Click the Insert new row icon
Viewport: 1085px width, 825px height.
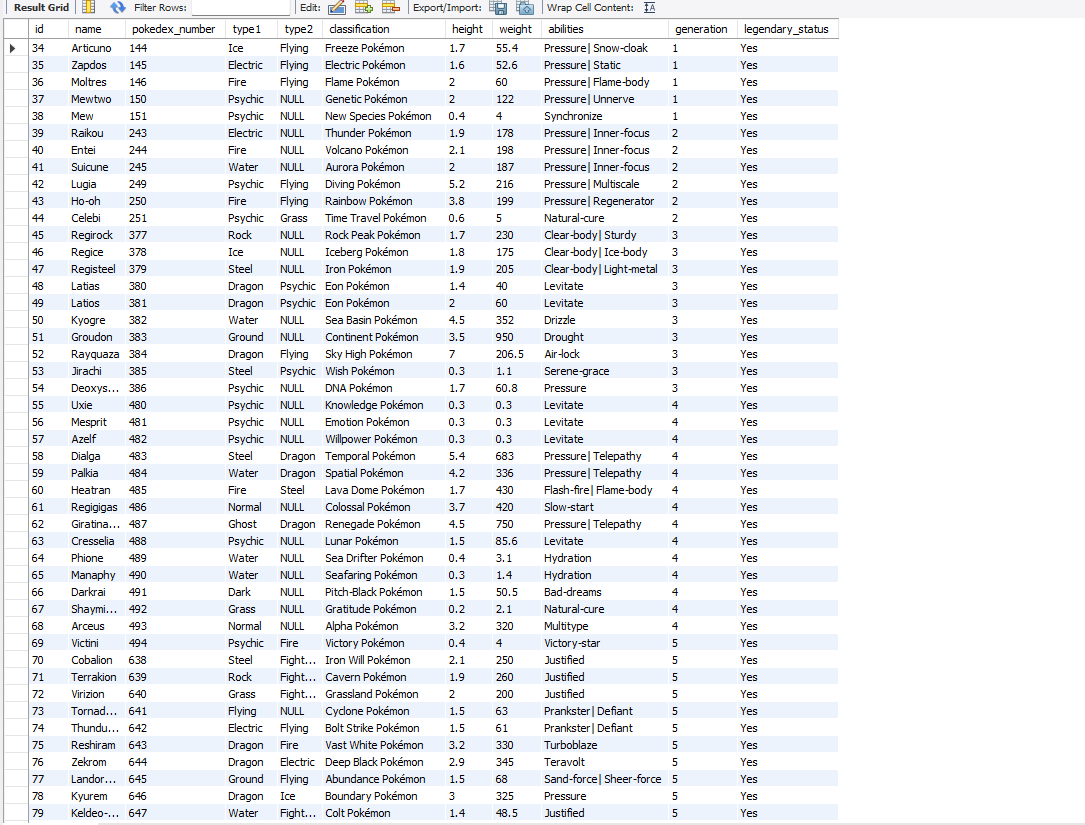pyautogui.click(x=364, y=8)
